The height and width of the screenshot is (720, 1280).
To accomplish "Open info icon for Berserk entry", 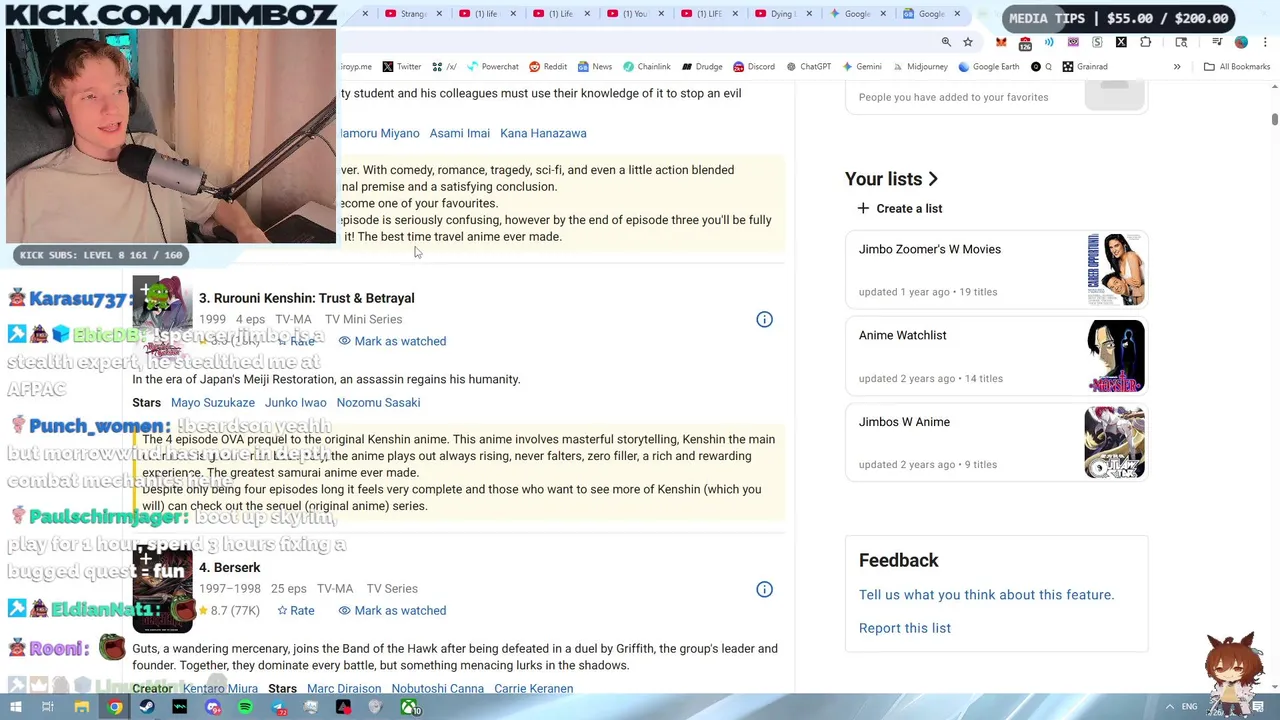I will [764, 589].
